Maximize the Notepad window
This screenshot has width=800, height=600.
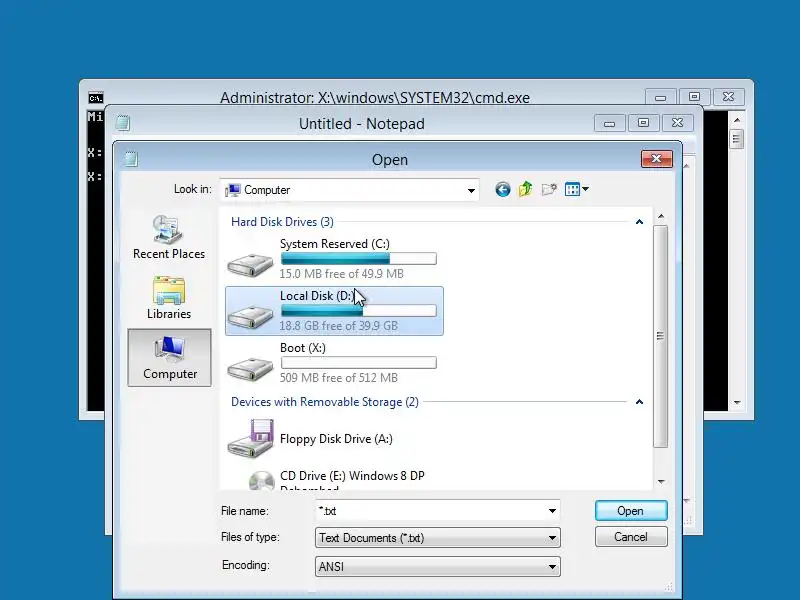tap(643, 123)
